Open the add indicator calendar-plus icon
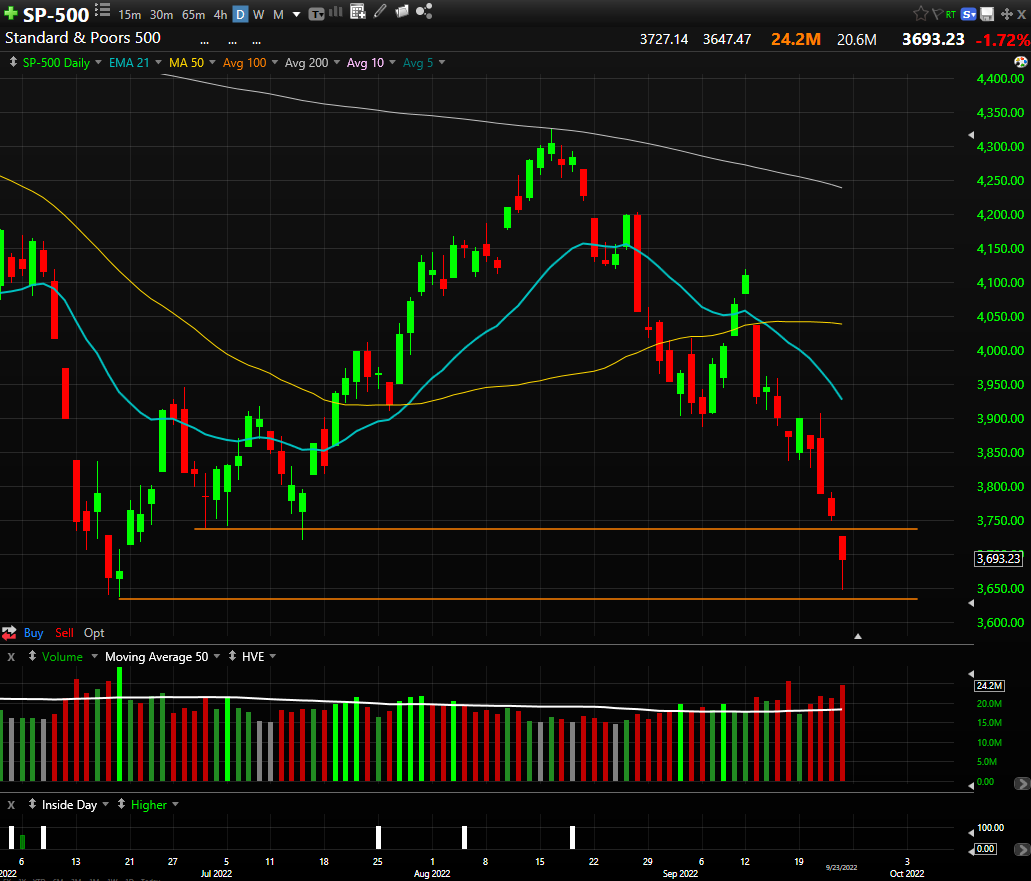The height and width of the screenshot is (881, 1031). pos(358,11)
